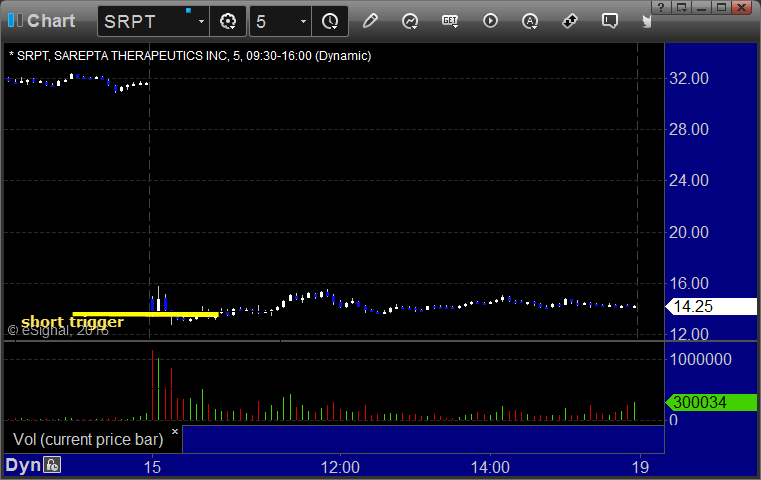Click the 300034 volume value marker
The image size is (761, 480).
tap(711, 402)
